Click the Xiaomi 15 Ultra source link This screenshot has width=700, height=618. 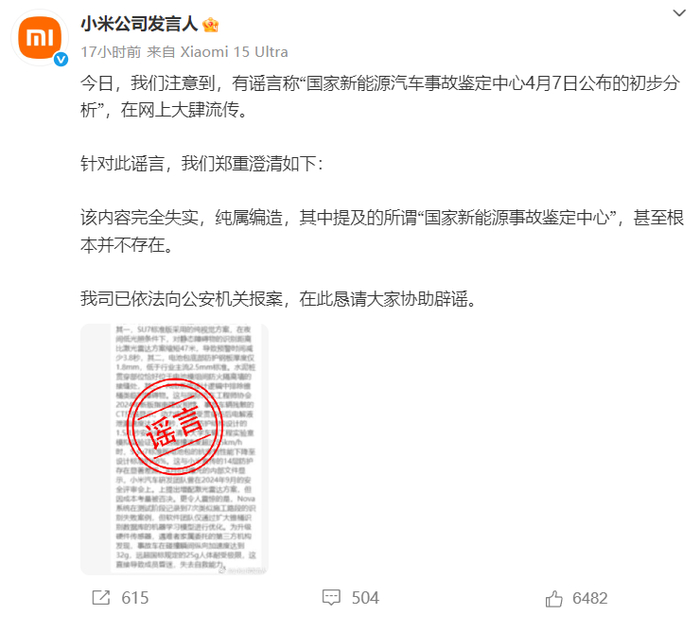coord(234,52)
